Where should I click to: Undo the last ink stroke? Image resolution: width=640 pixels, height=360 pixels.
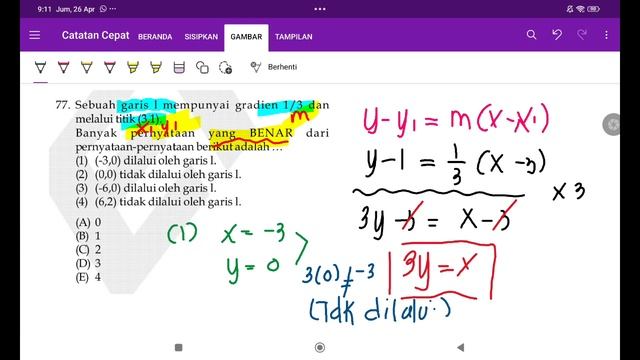click(557, 35)
